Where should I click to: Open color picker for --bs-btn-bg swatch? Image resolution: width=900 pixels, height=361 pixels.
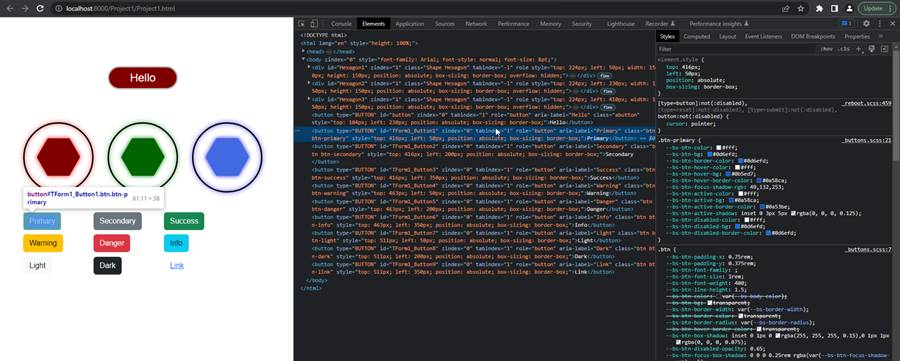point(710,154)
